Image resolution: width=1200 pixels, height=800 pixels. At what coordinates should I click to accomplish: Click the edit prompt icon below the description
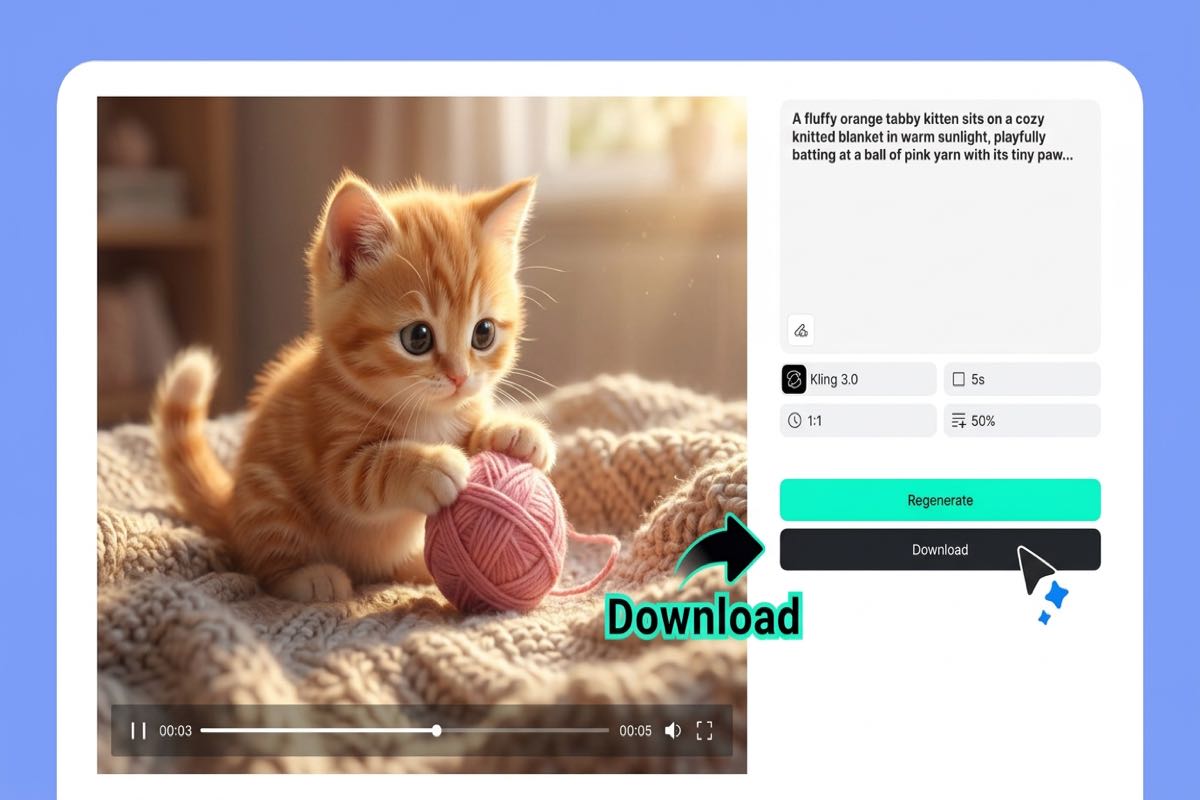pyautogui.click(x=800, y=330)
